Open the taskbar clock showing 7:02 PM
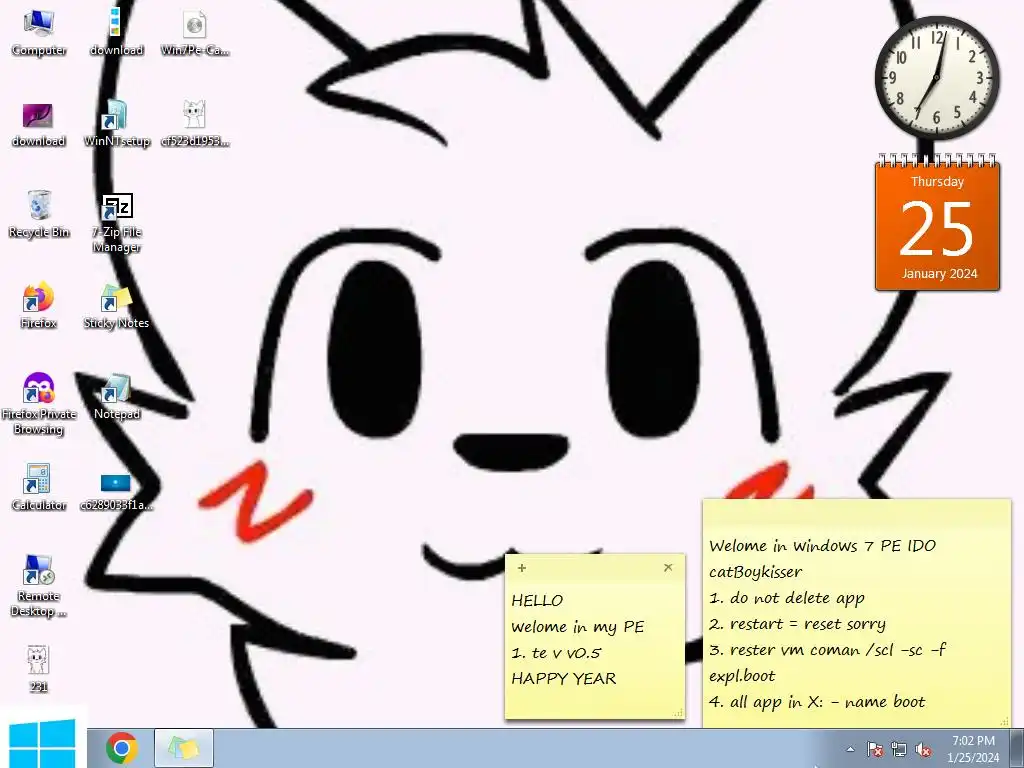The height and width of the screenshot is (768, 1024). [x=973, y=749]
